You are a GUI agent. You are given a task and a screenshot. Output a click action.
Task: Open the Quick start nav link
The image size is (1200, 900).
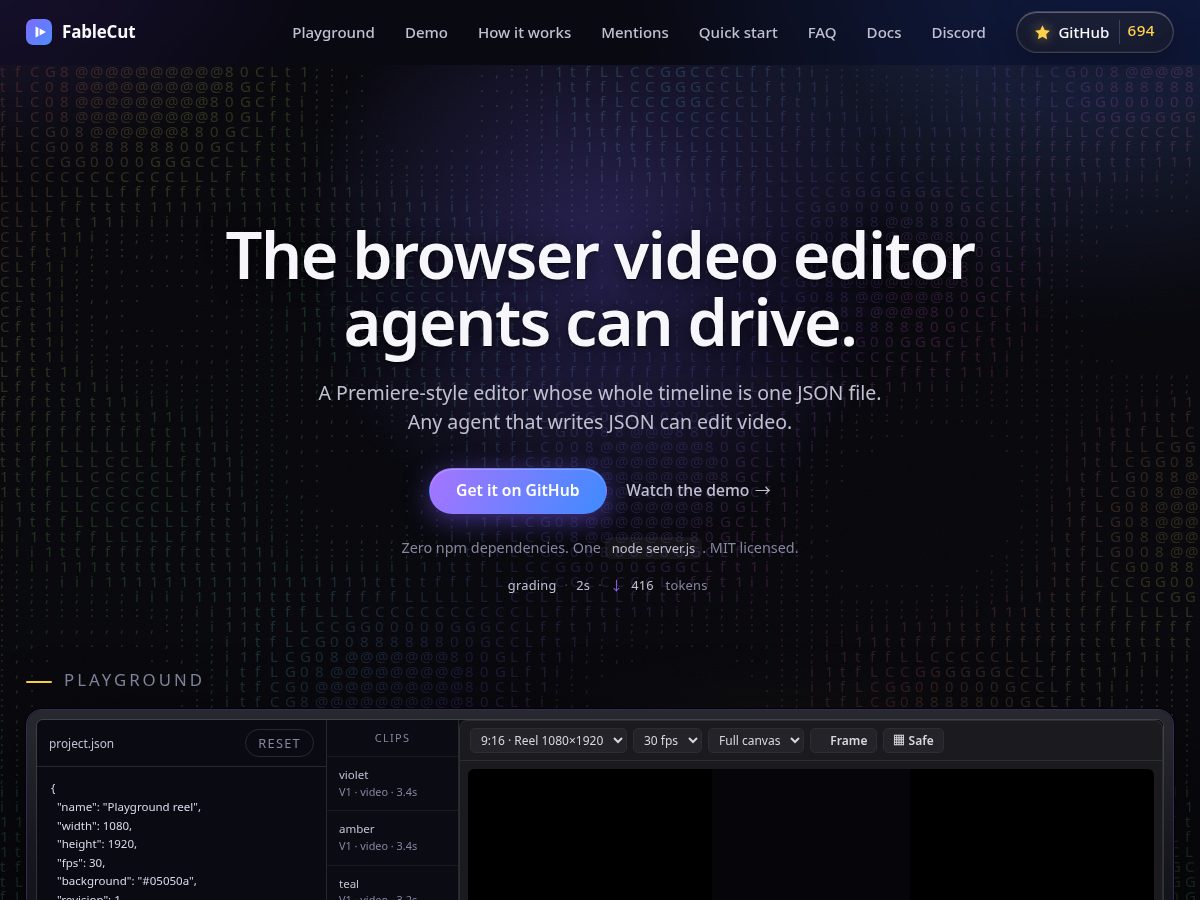[x=738, y=33]
